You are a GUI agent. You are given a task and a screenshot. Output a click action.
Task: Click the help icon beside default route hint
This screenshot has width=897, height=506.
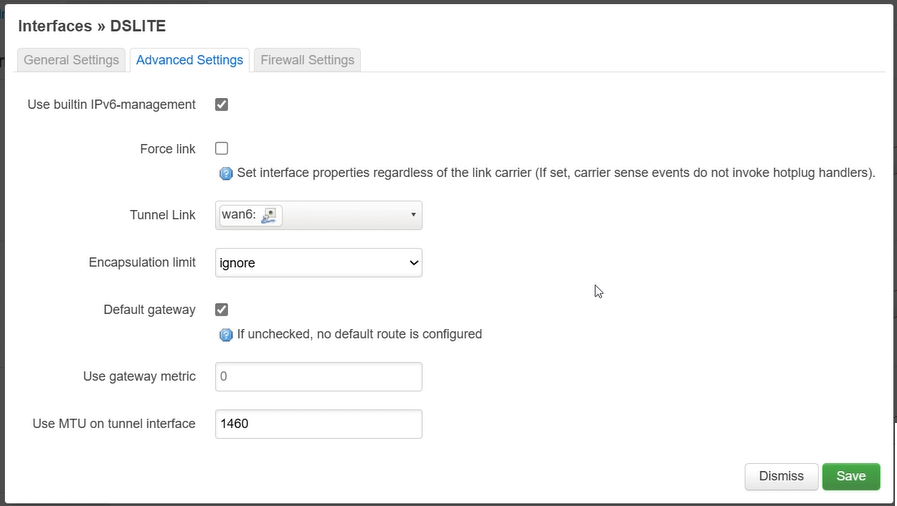click(226, 335)
